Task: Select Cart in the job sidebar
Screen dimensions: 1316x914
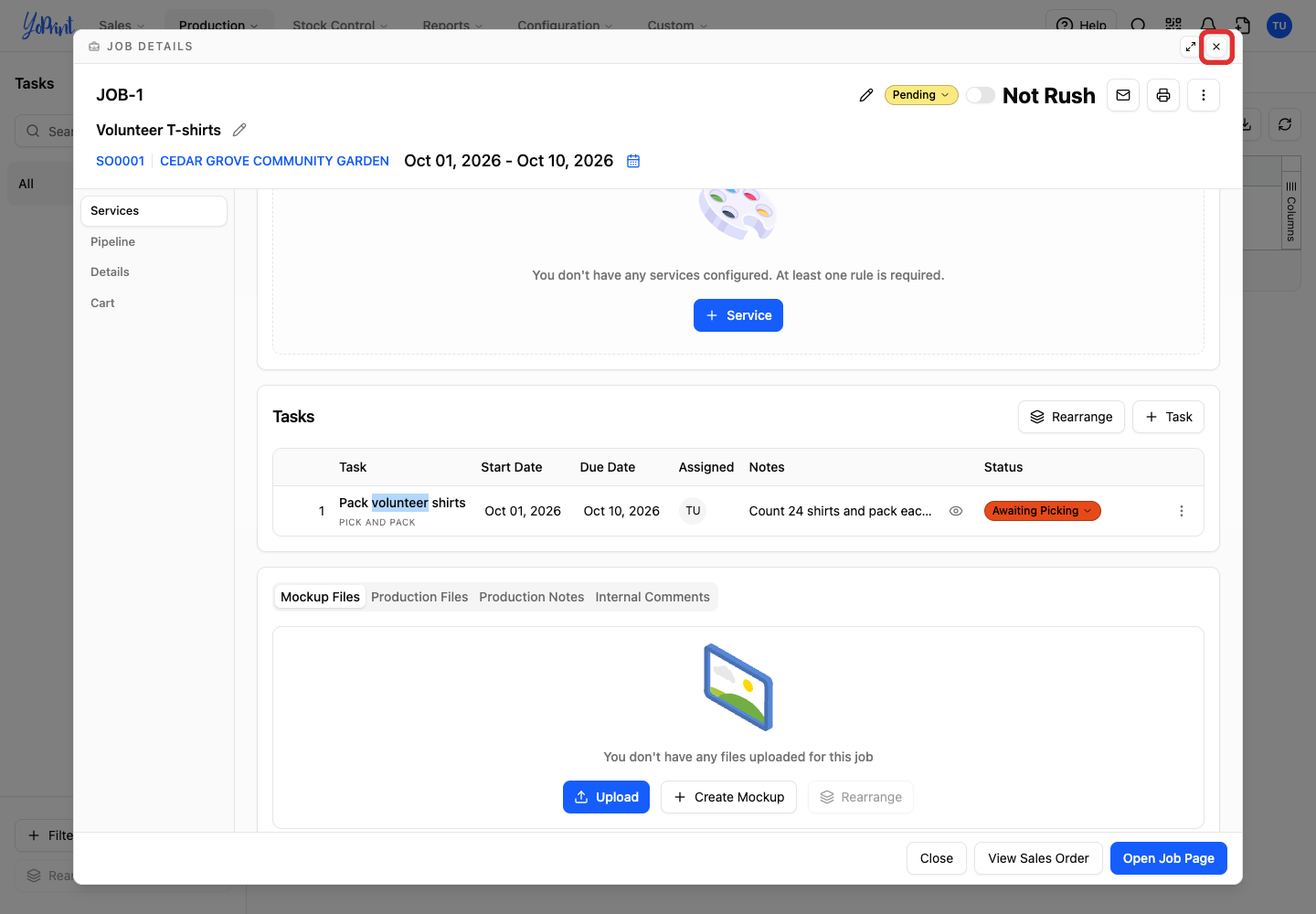Action: tap(154, 303)
